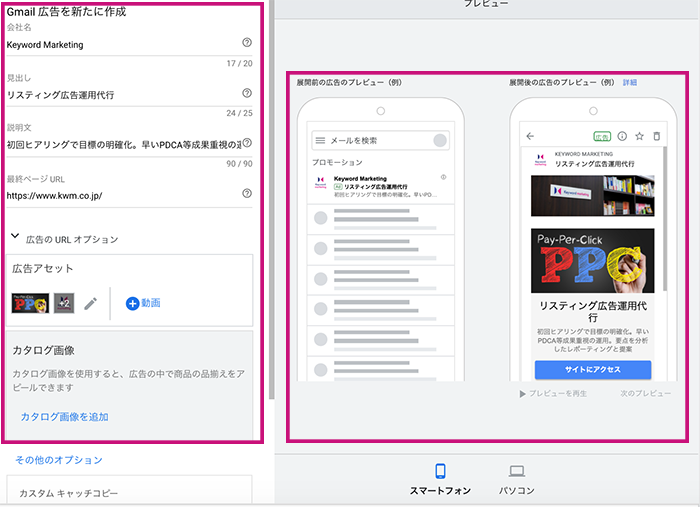Viewport: 700px width, 507px height.
Task: Click Keyword Marketing logo in collapsed ad
Action: [x=321, y=183]
